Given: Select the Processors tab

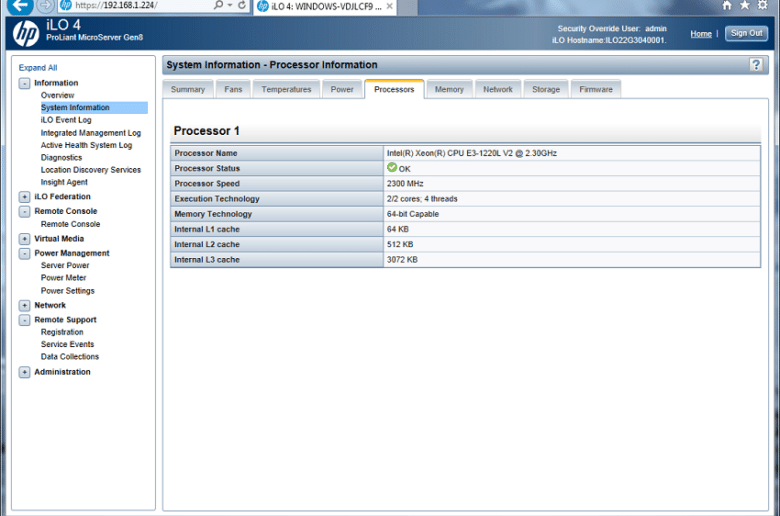Looking at the screenshot, I should pyautogui.click(x=394, y=89).
